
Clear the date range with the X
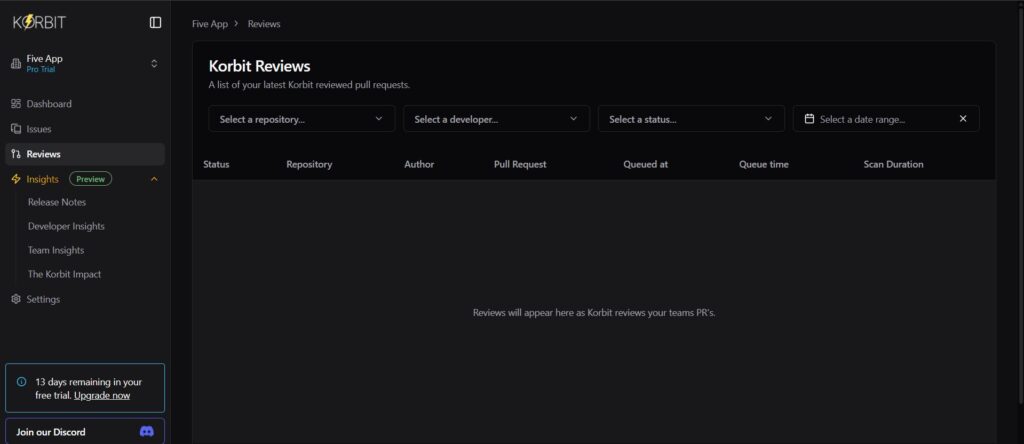pyautogui.click(x=963, y=119)
